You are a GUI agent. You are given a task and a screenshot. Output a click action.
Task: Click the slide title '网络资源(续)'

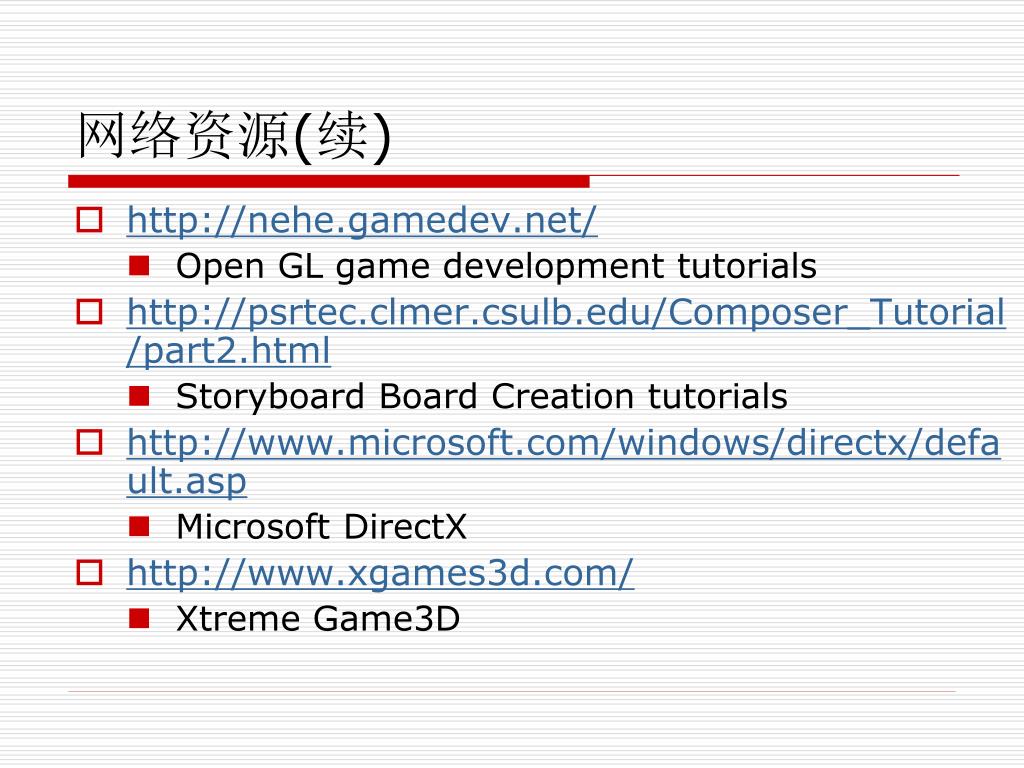[x=234, y=136]
